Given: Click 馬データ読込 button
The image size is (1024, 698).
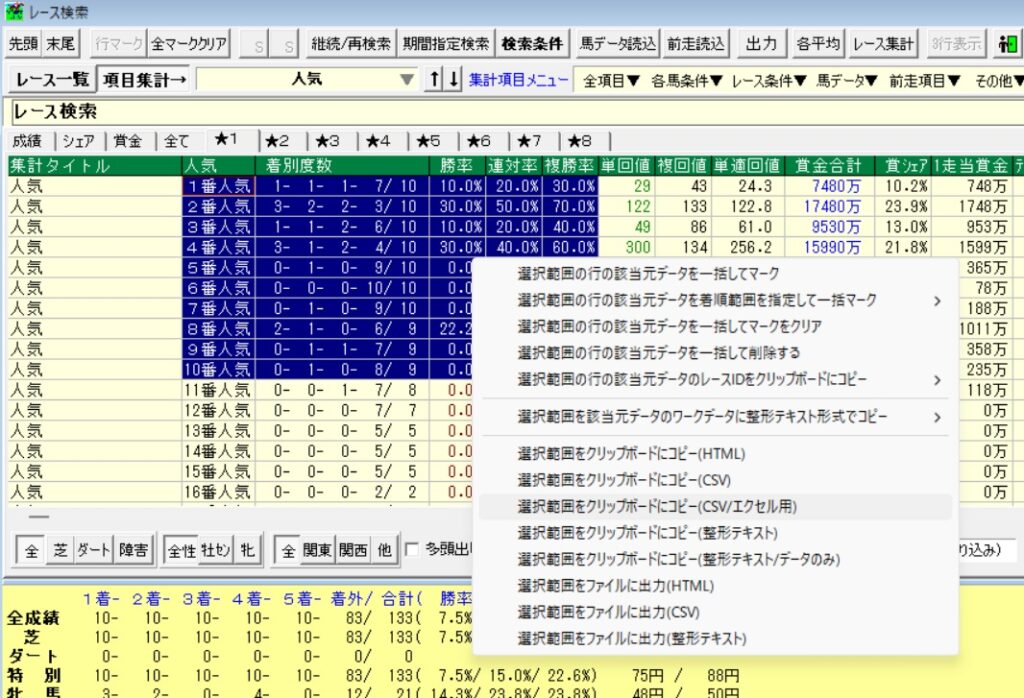Looking at the screenshot, I should tap(618, 44).
